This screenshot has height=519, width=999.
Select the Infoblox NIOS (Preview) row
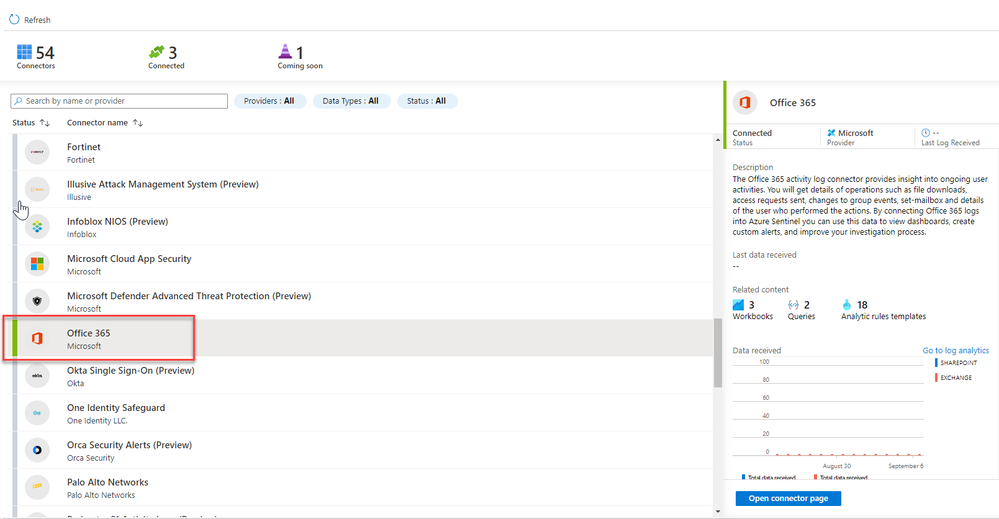[363, 227]
